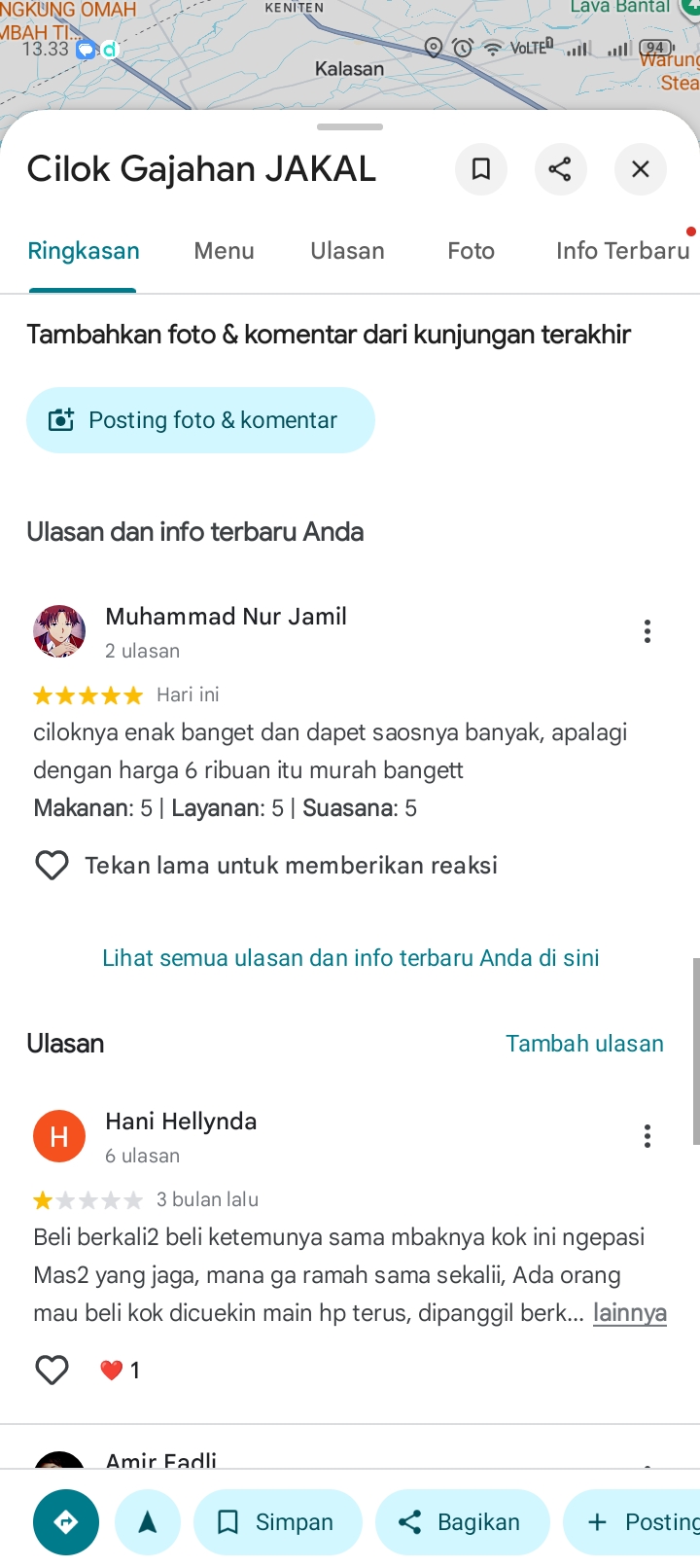
Task: Close the Cilok Gajahan JAKAL panel
Action: click(x=640, y=169)
